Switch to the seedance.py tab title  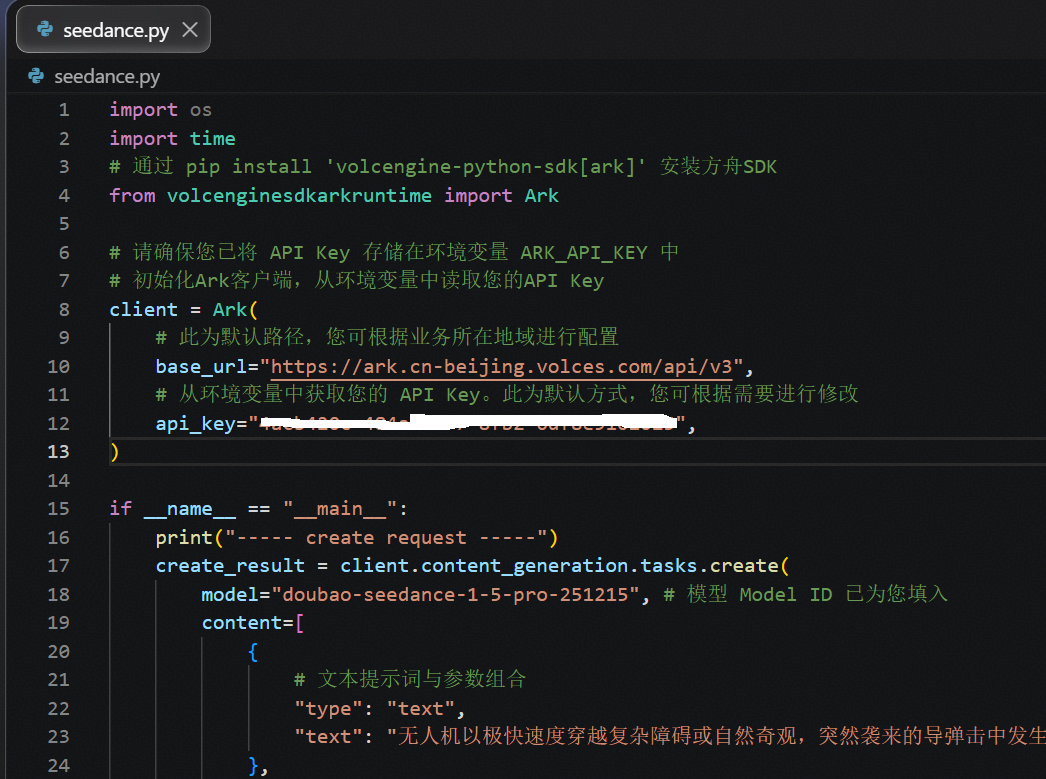115,30
